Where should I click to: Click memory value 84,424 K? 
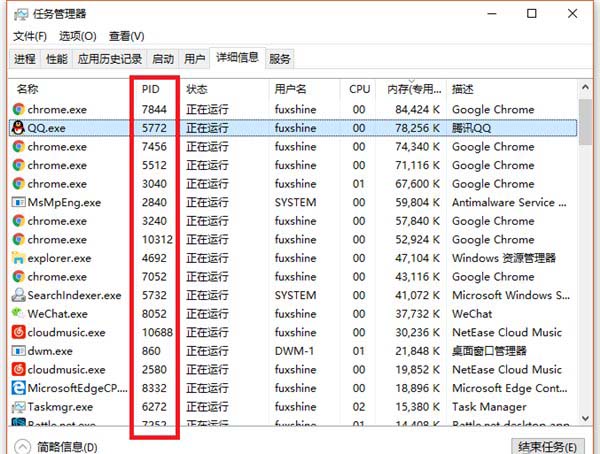(417, 109)
